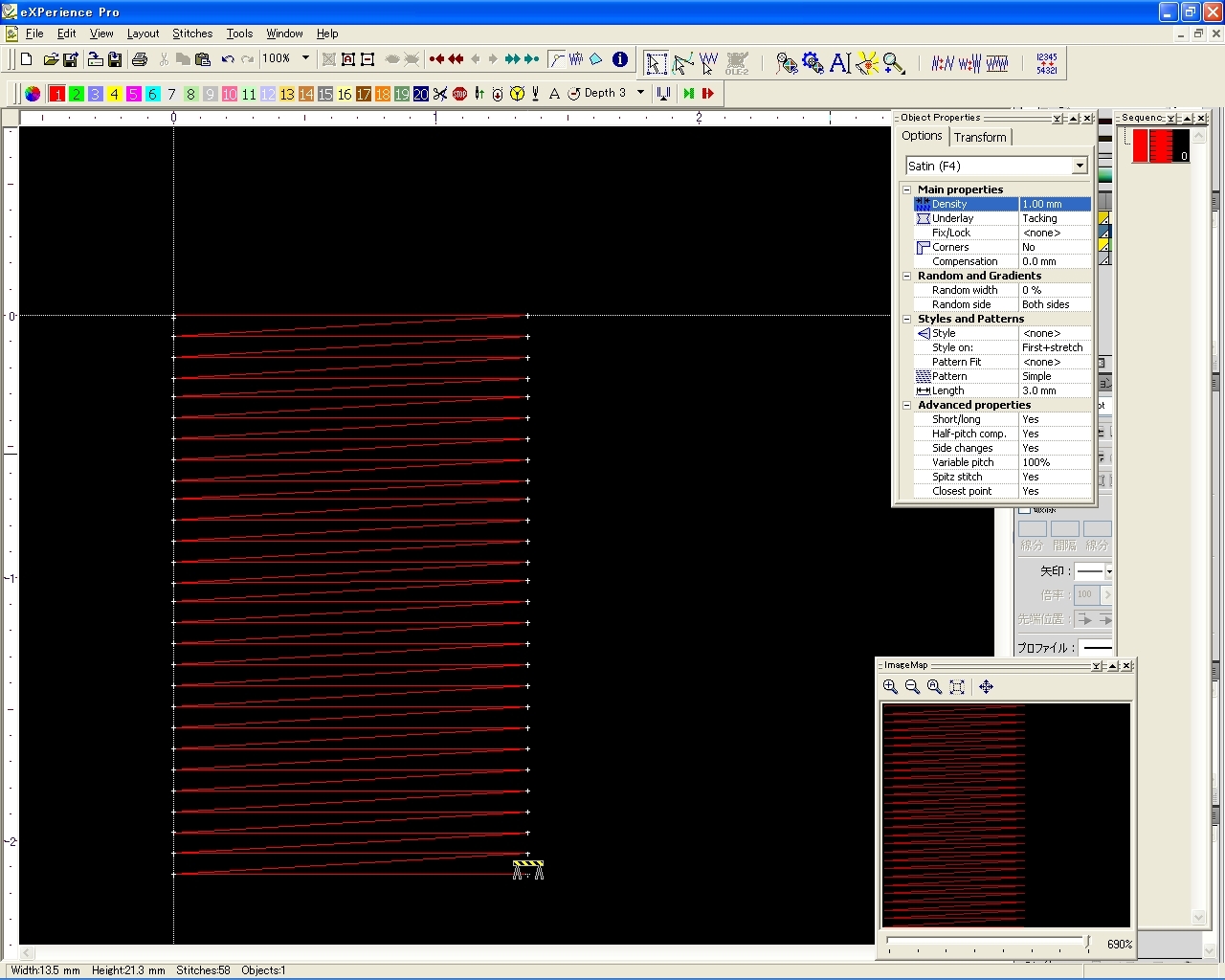The height and width of the screenshot is (980, 1225).
Task: Undo the last action
Action: pyautogui.click(x=228, y=59)
